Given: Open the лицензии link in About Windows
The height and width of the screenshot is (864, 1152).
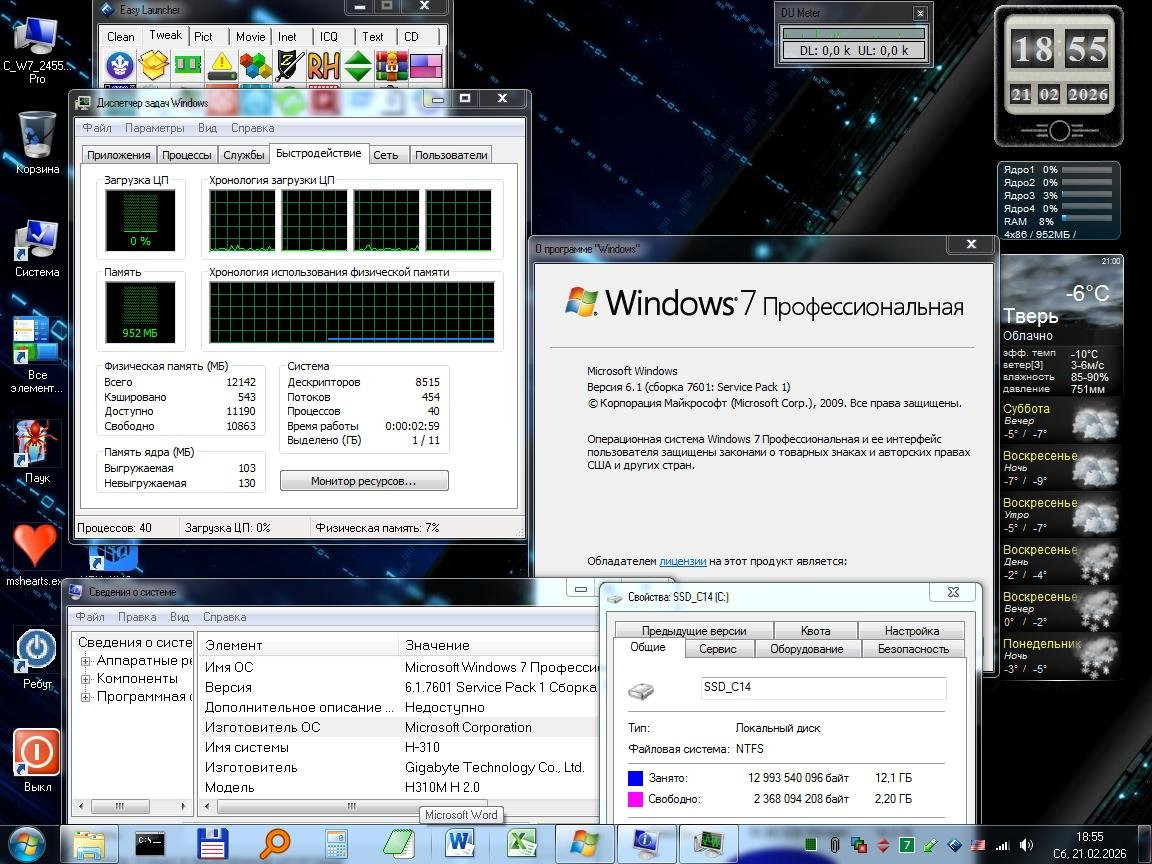Looking at the screenshot, I should coord(683,561).
